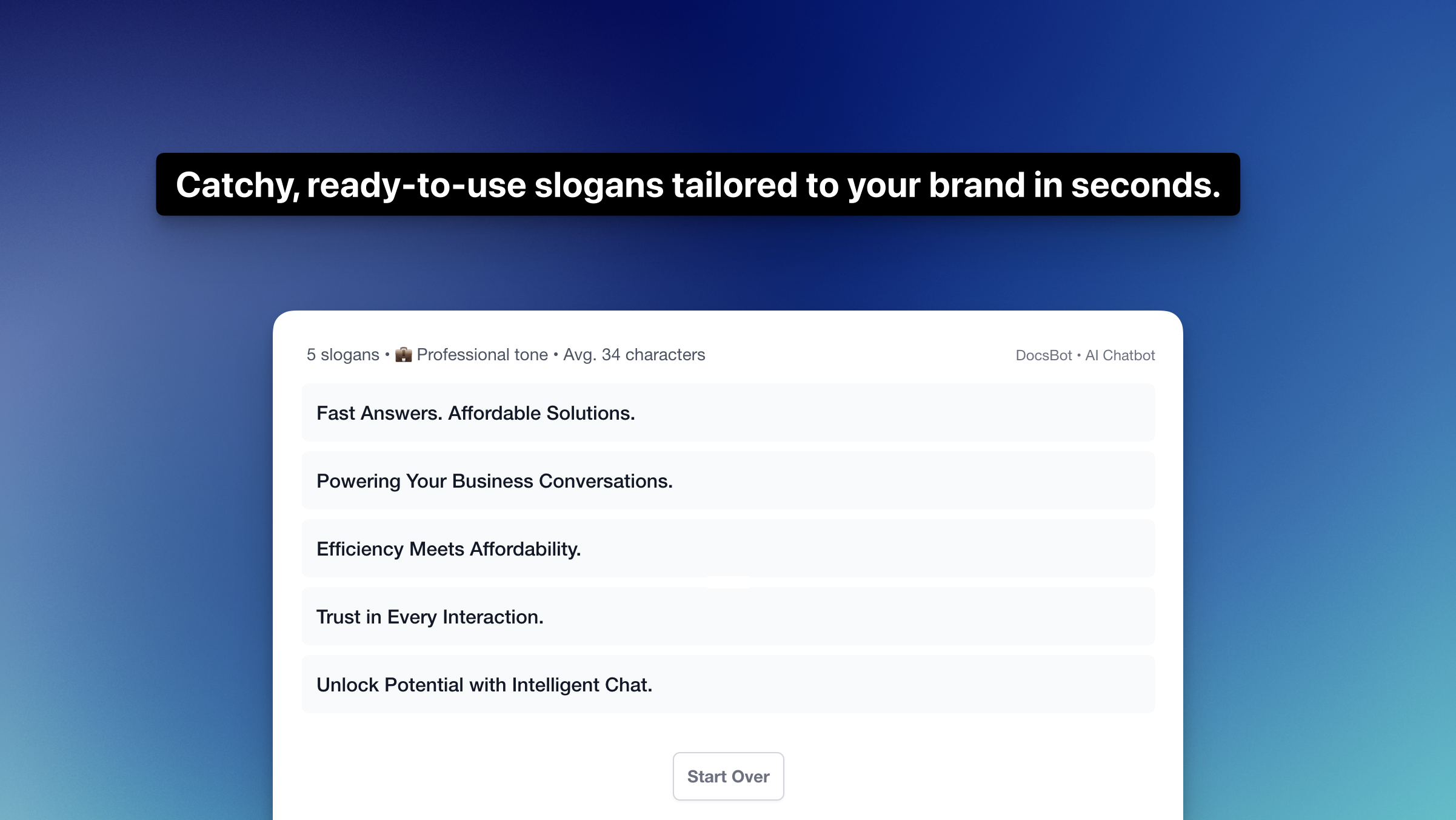Pick the 'Efficiency Meets Affordability.' slogan
The image size is (1456, 820).
728,548
